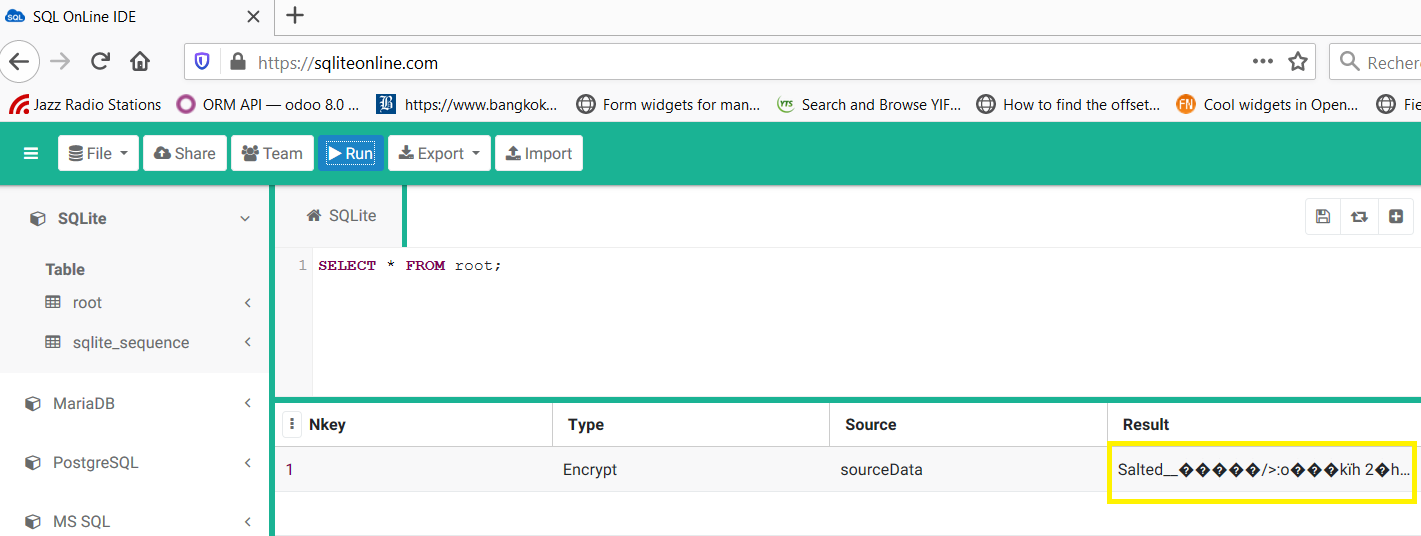This screenshot has height=536, width=1421.
Task: Open a new browser tab
Action: click(295, 15)
